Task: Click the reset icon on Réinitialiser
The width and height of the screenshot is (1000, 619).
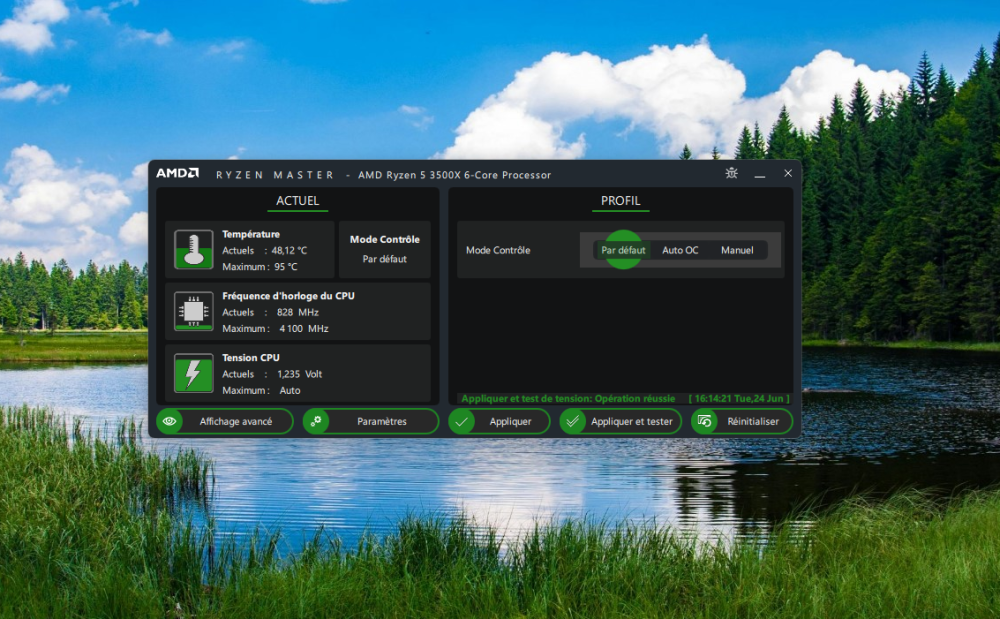Action: pos(705,422)
